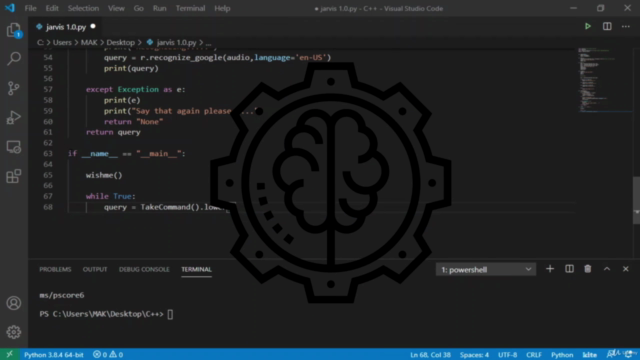This screenshot has width=640, height=360.
Task: Open the Help menu
Action: 222,8
